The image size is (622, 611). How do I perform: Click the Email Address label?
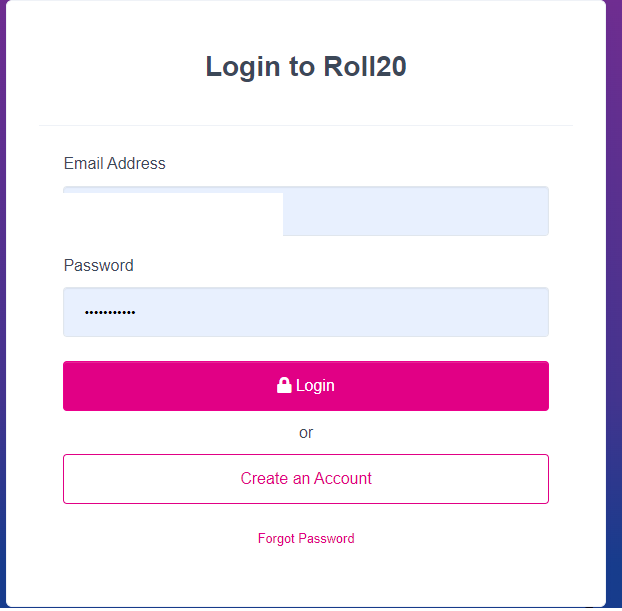point(115,164)
